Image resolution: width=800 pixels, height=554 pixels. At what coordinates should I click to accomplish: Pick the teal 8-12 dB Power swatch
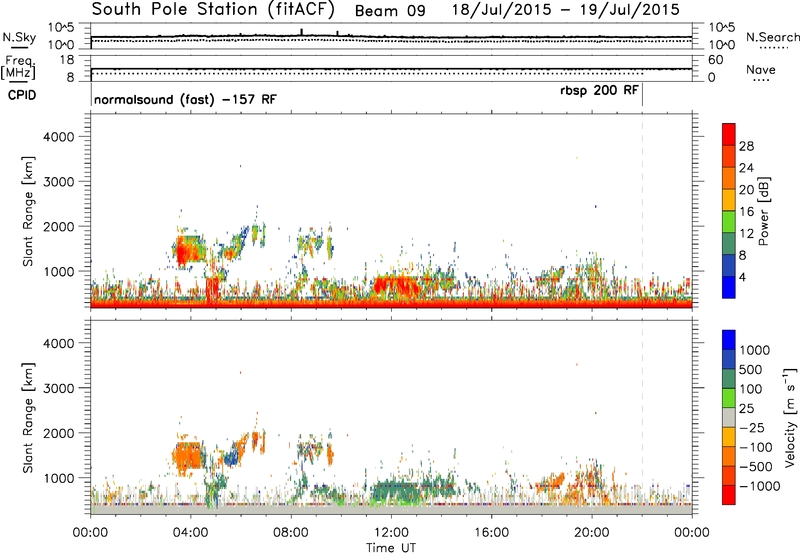pos(729,244)
